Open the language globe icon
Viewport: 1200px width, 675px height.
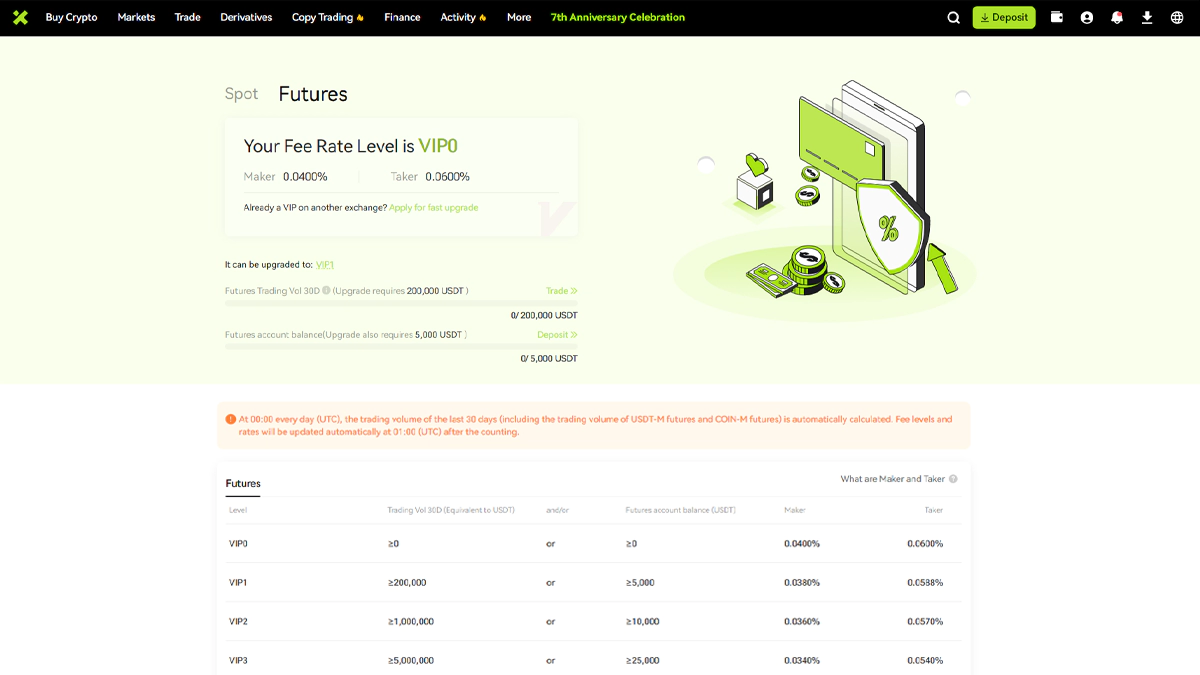(x=1177, y=18)
